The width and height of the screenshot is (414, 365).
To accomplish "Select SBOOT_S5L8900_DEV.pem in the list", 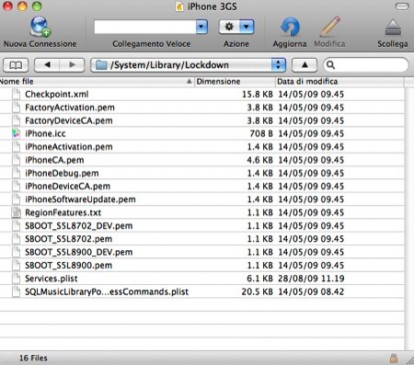I will (79, 252).
